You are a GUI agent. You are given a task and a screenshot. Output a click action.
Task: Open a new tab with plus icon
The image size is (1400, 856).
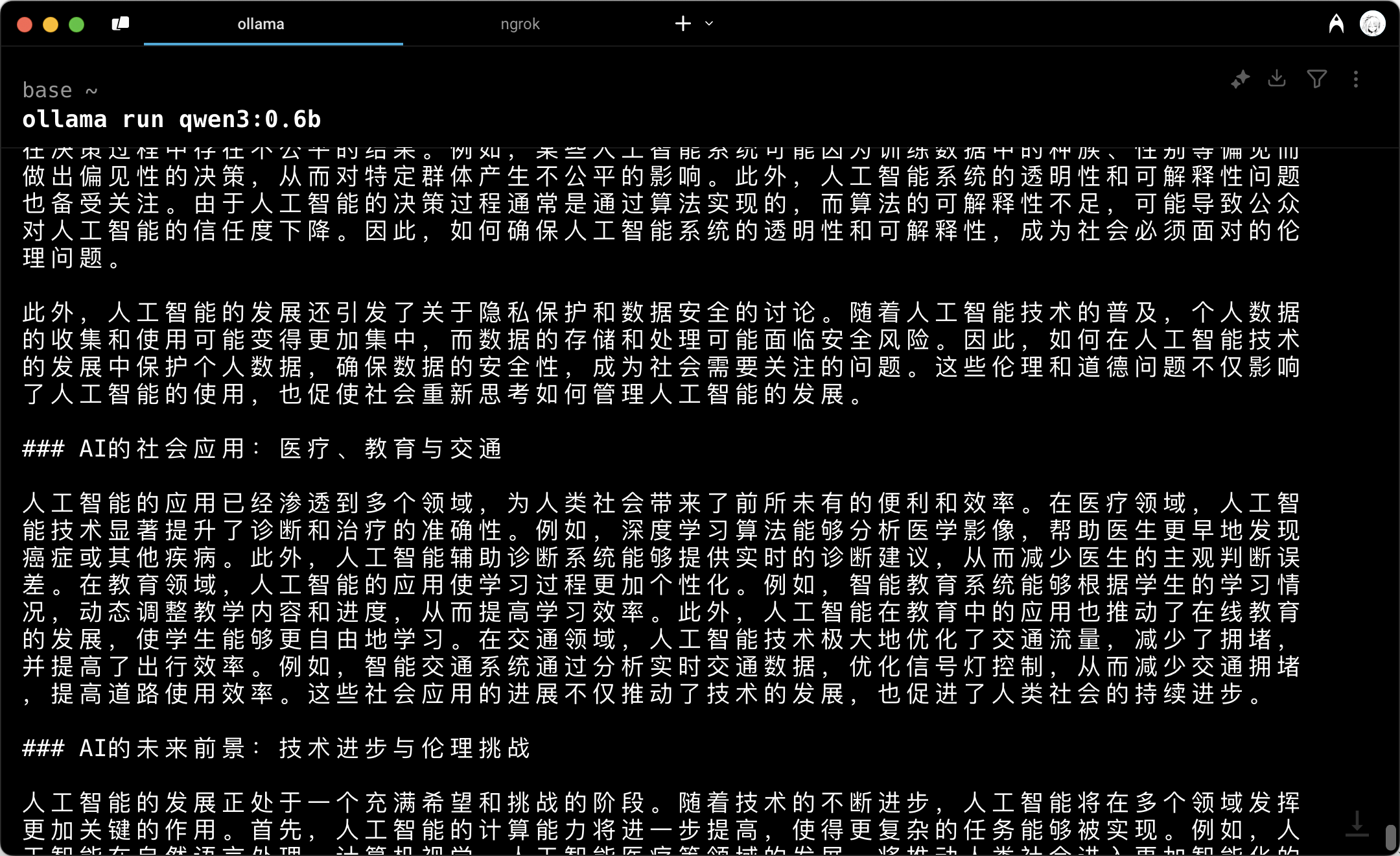682,24
